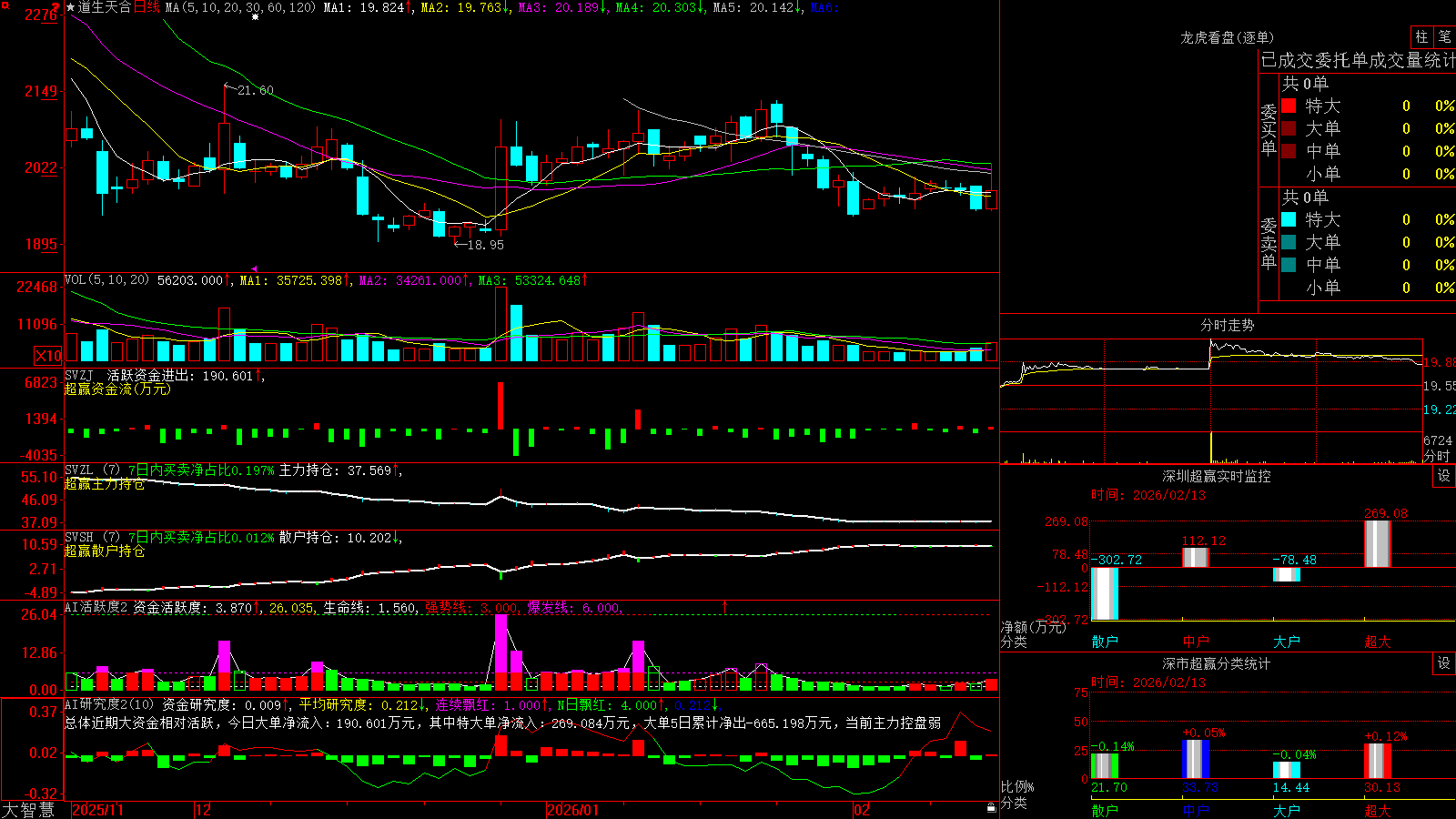Click the X10 volume scale box

click(x=48, y=356)
